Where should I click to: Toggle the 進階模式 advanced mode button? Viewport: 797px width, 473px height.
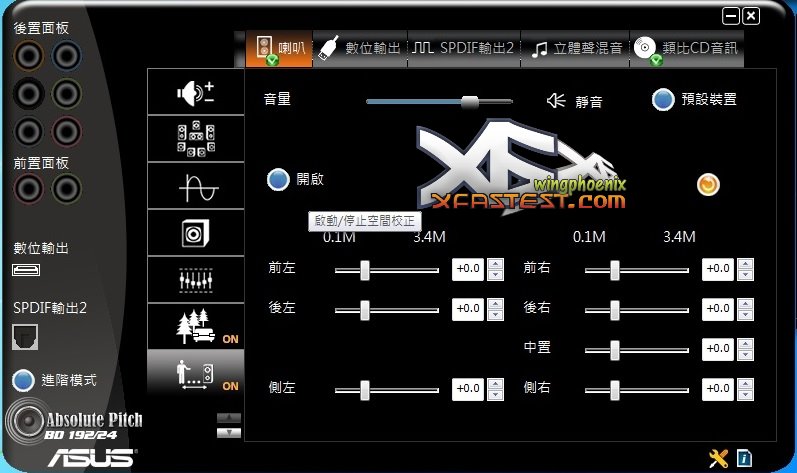click(23, 381)
